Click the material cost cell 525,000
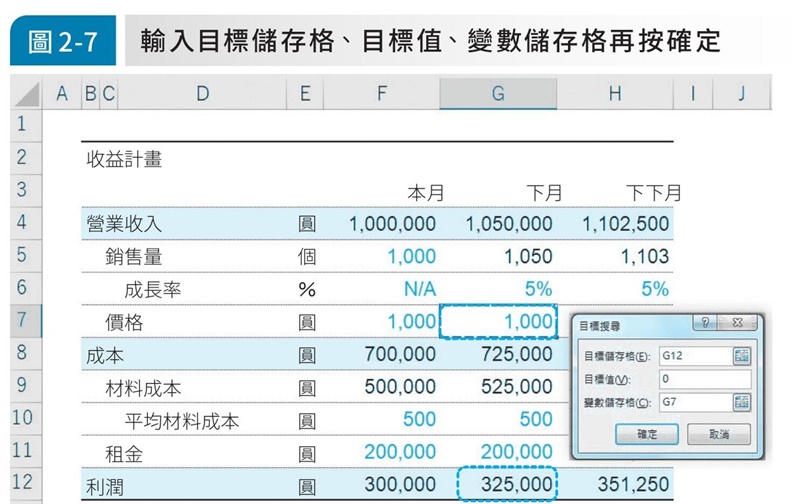792x504 pixels. pyautogui.click(x=517, y=387)
